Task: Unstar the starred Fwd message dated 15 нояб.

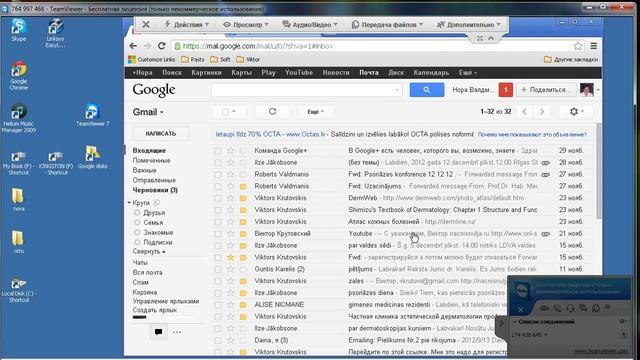Action: [x=231, y=257]
